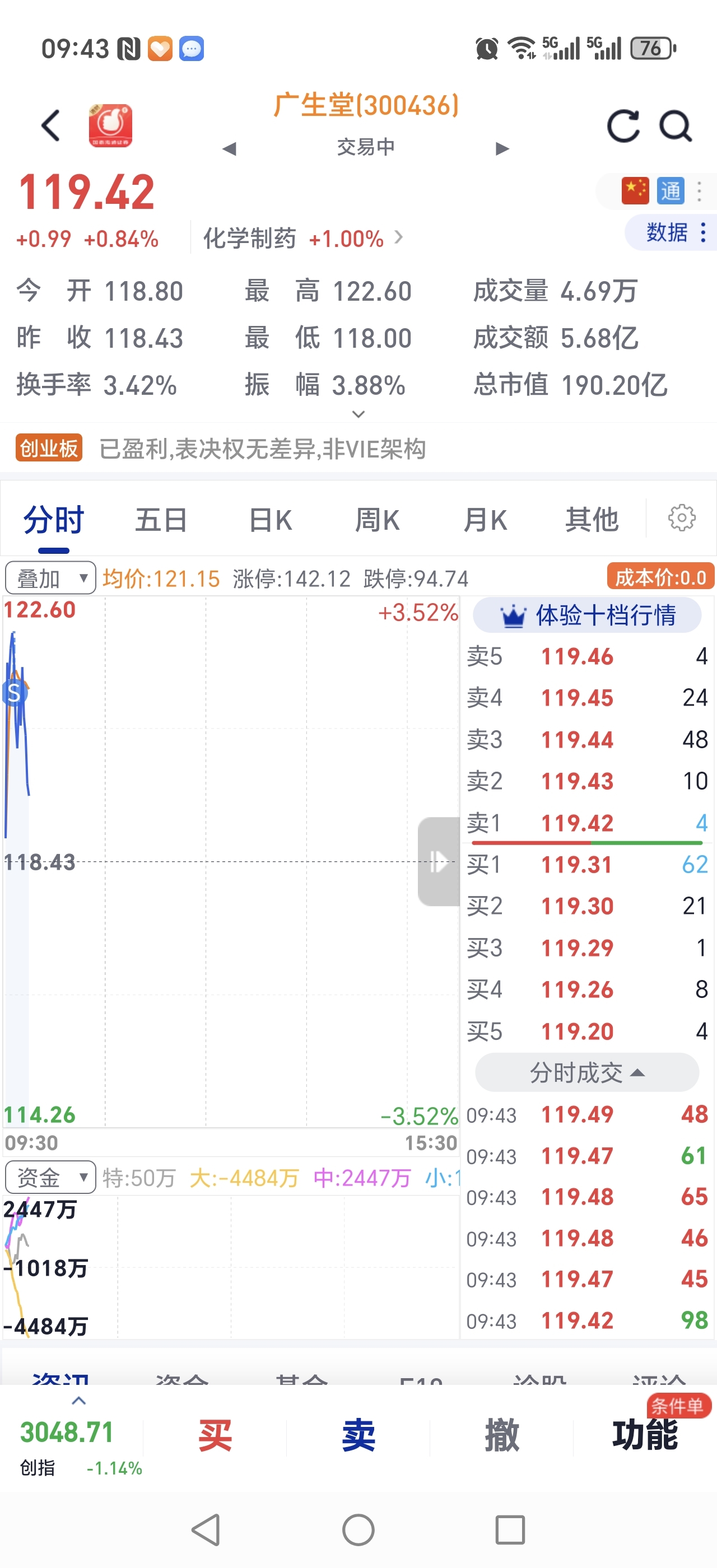717x1568 pixels.
Task: Open the 叠加 overlay dropdown
Action: [50, 578]
